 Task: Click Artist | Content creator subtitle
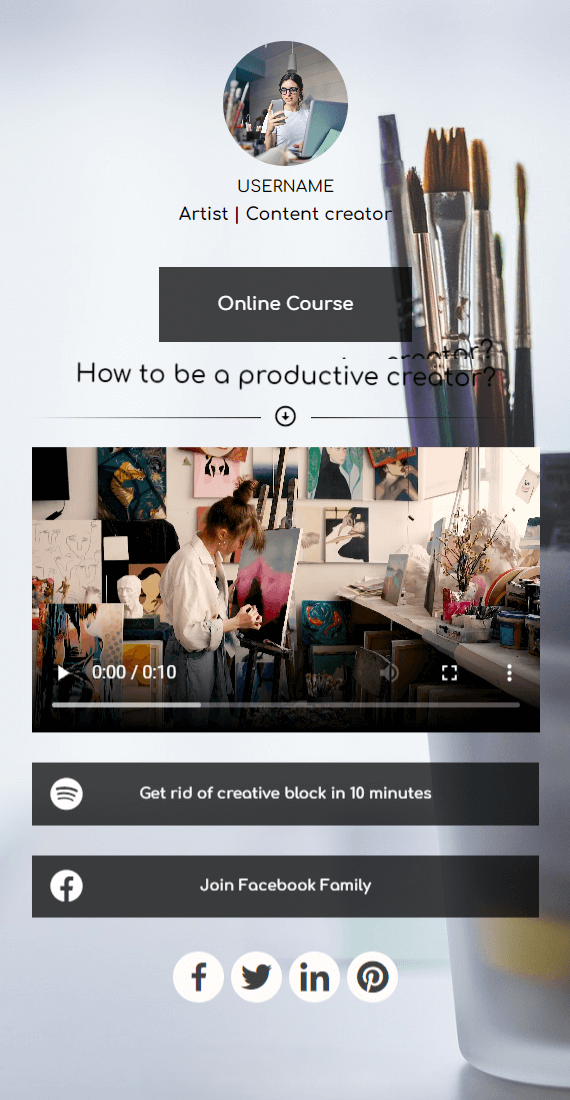[285, 213]
